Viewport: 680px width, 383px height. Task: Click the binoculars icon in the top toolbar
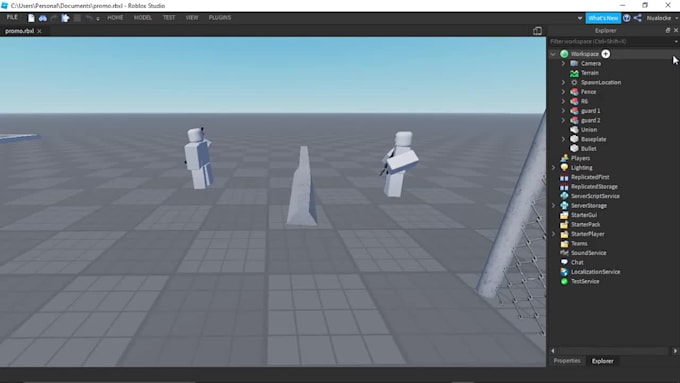[42, 18]
